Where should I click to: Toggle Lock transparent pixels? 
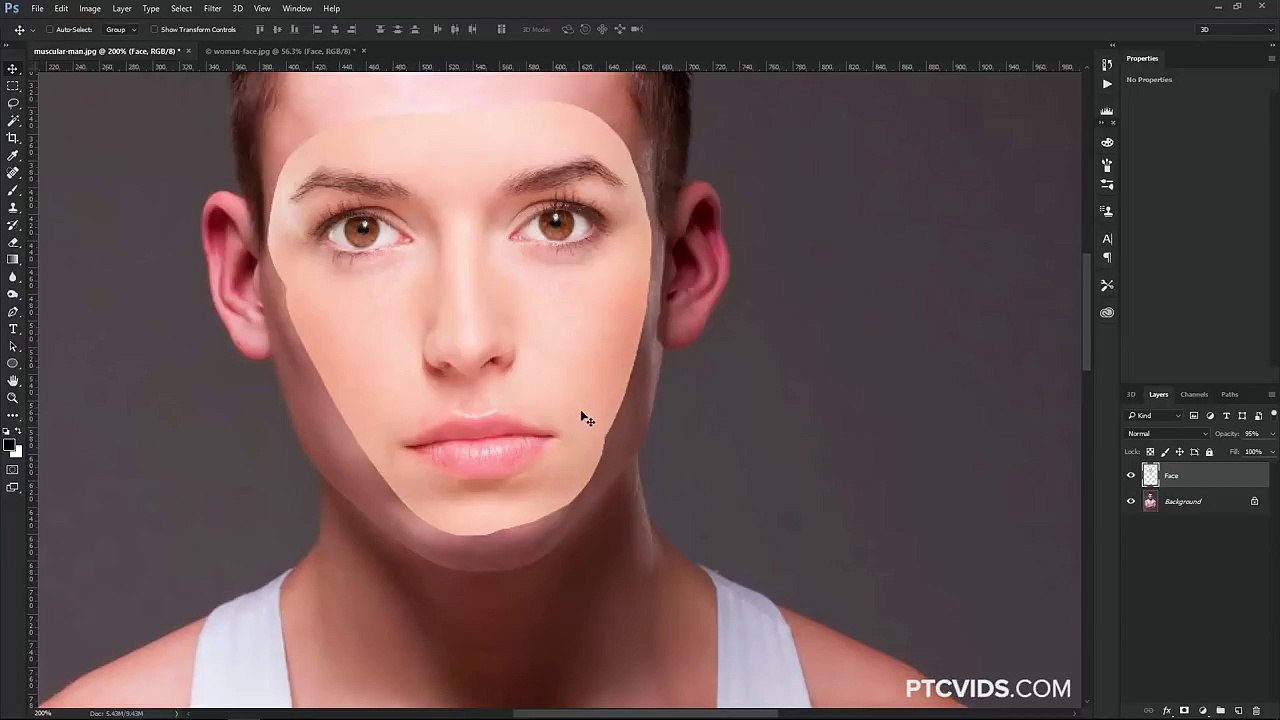(x=1150, y=452)
